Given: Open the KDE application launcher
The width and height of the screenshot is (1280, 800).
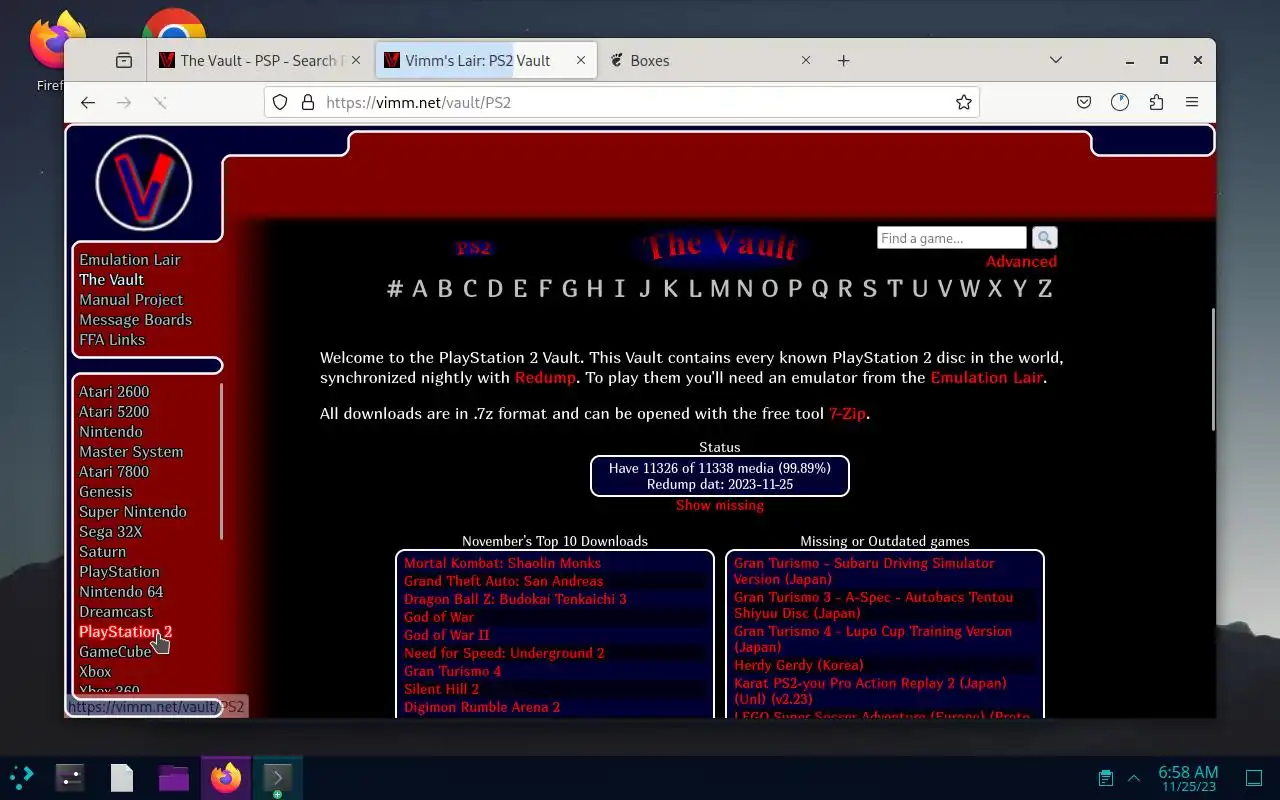Looking at the screenshot, I should 22,777.
